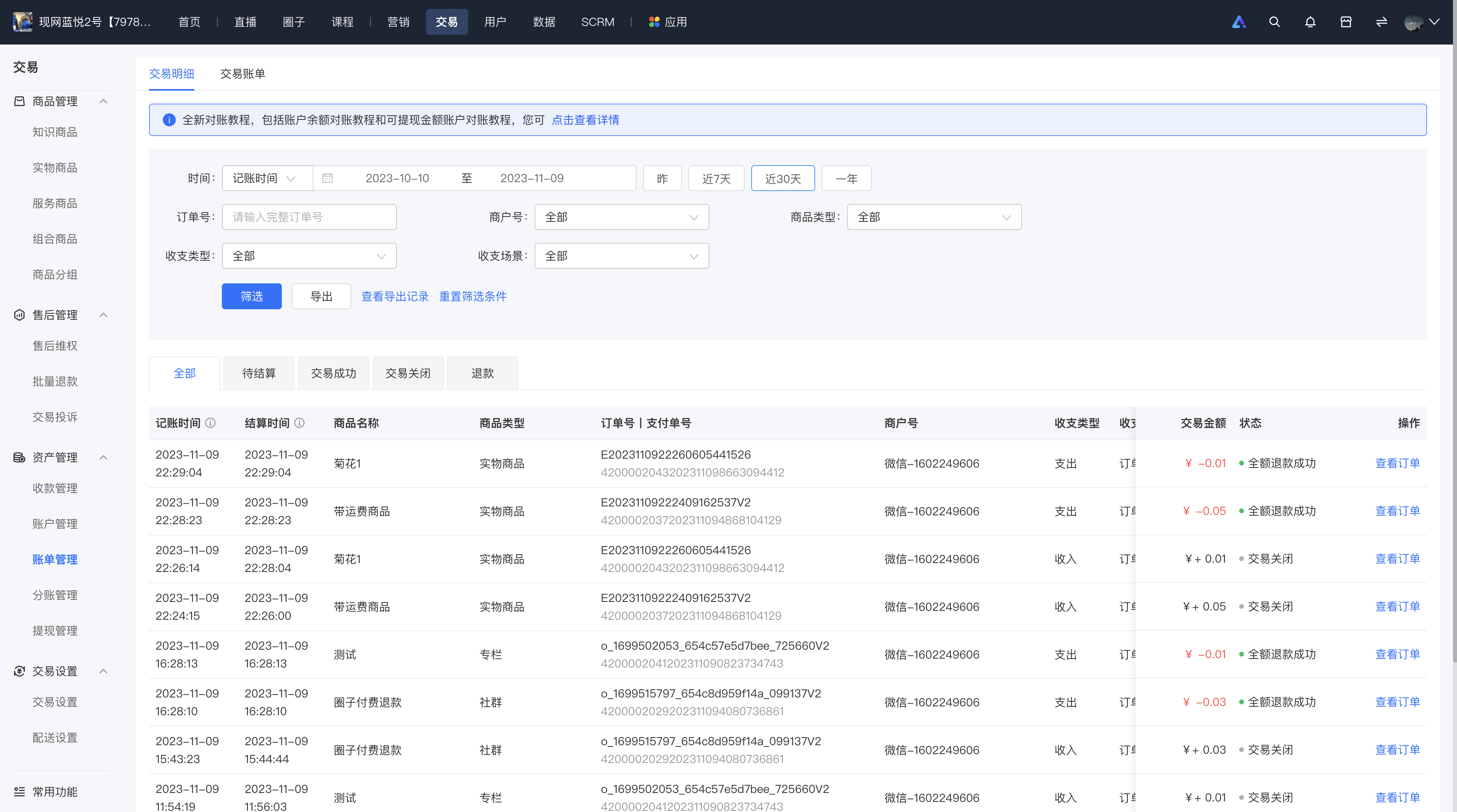Open 提现管理 in the sidebar
This screenshot has height=812, width=1457.
point(55,631)
